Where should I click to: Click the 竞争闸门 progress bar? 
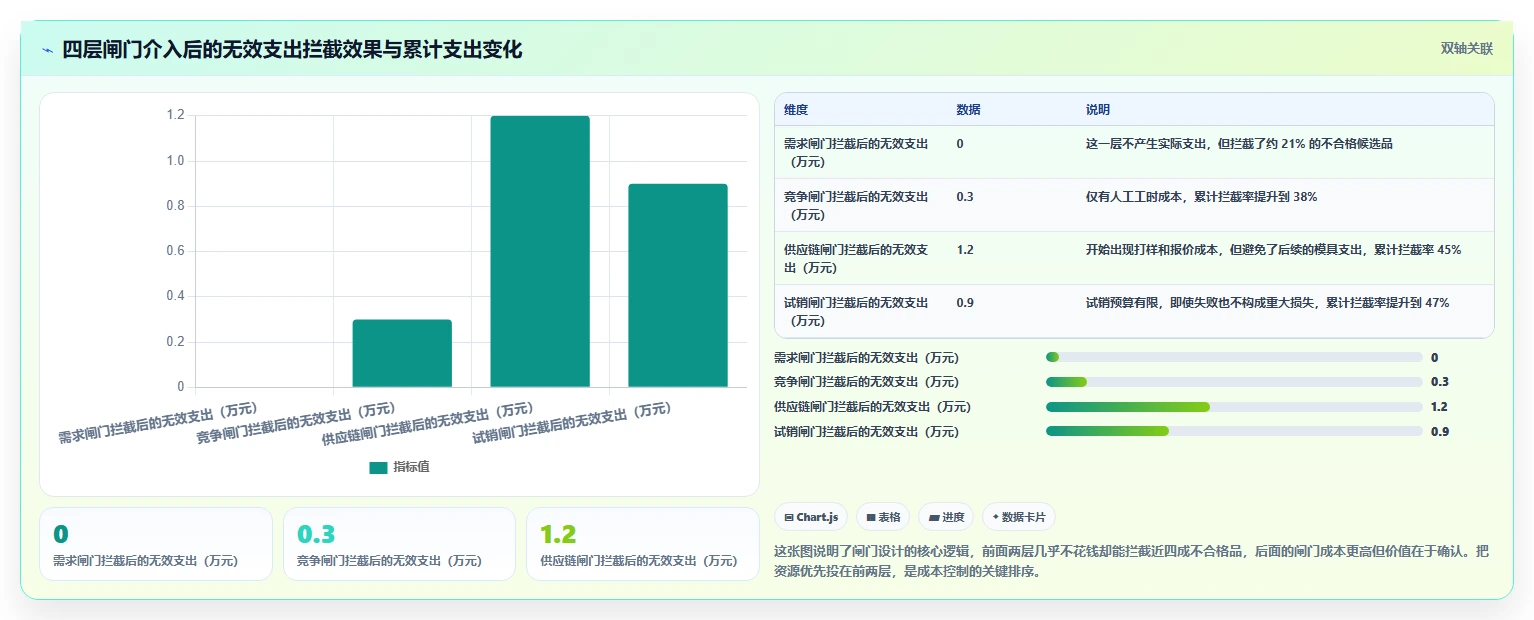pos(1234,382)
